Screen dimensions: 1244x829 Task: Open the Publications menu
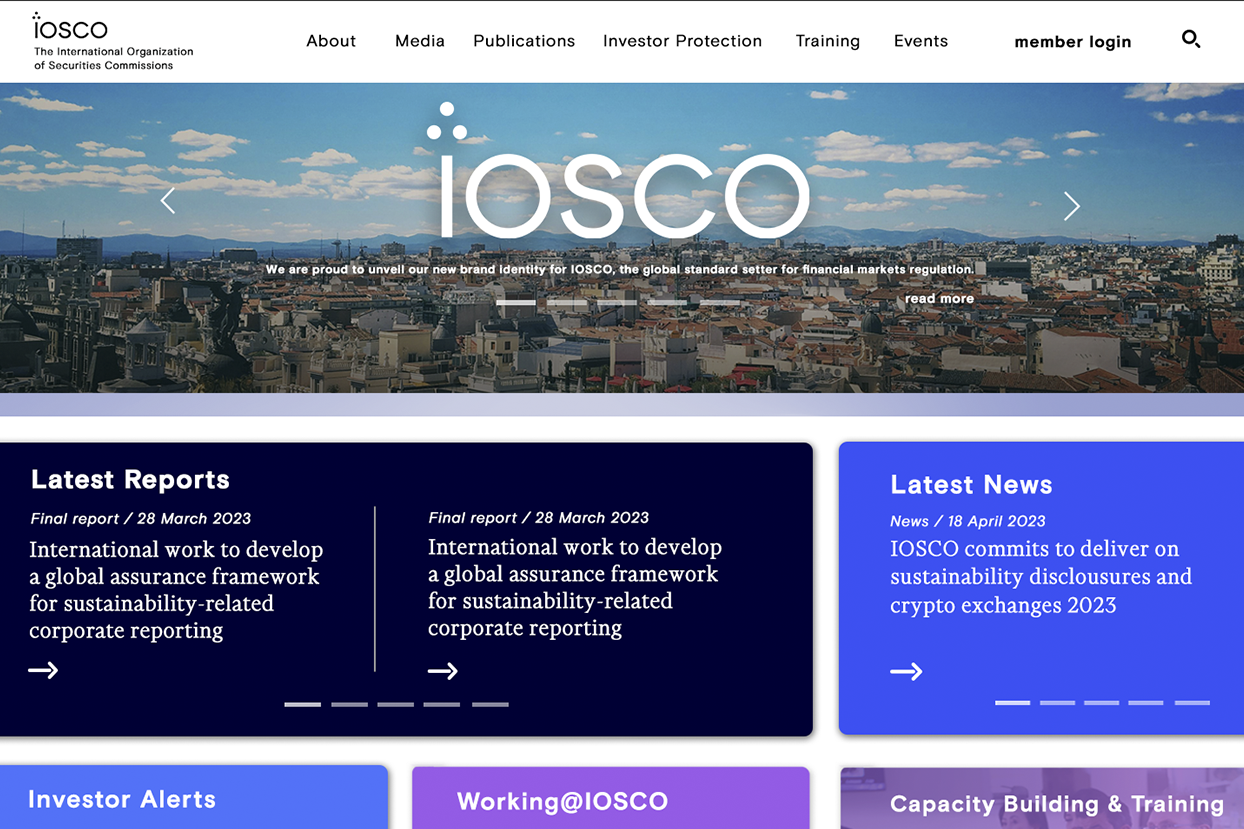point(524,41)
